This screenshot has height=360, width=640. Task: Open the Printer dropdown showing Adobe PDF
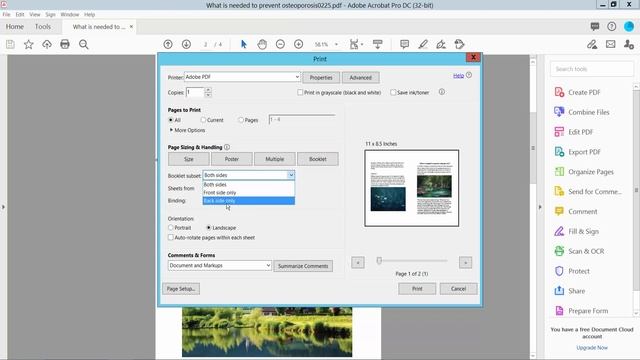click(242, 77)
